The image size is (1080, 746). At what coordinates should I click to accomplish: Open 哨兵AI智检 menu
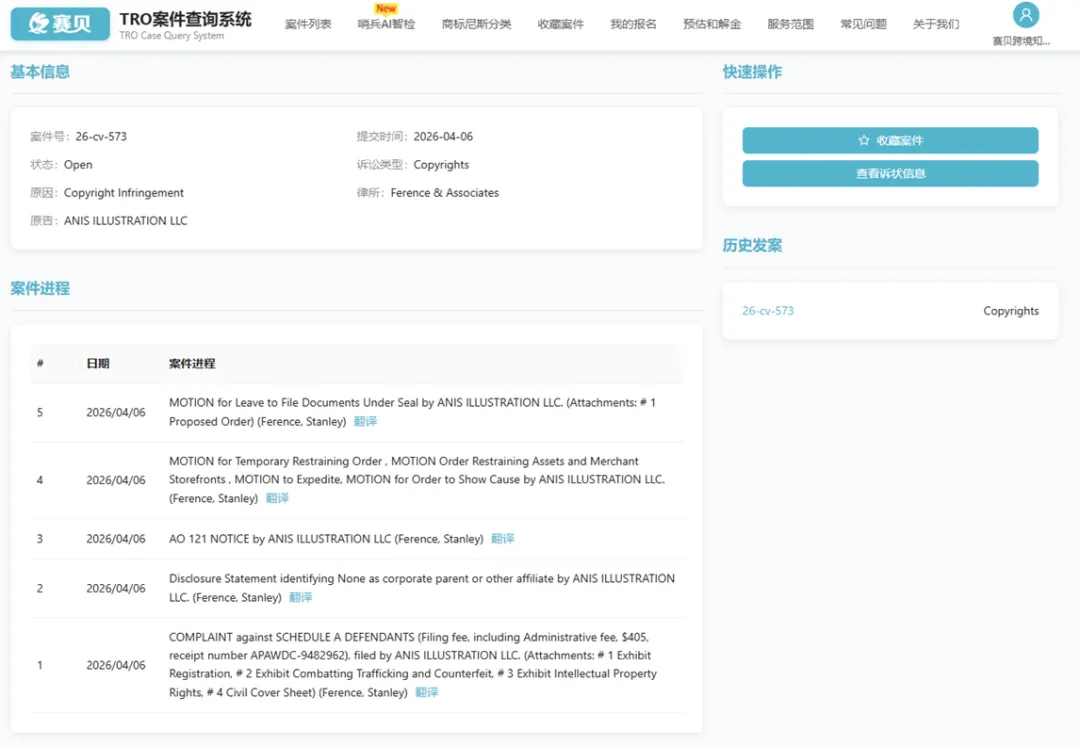click(x=386, y=24)
